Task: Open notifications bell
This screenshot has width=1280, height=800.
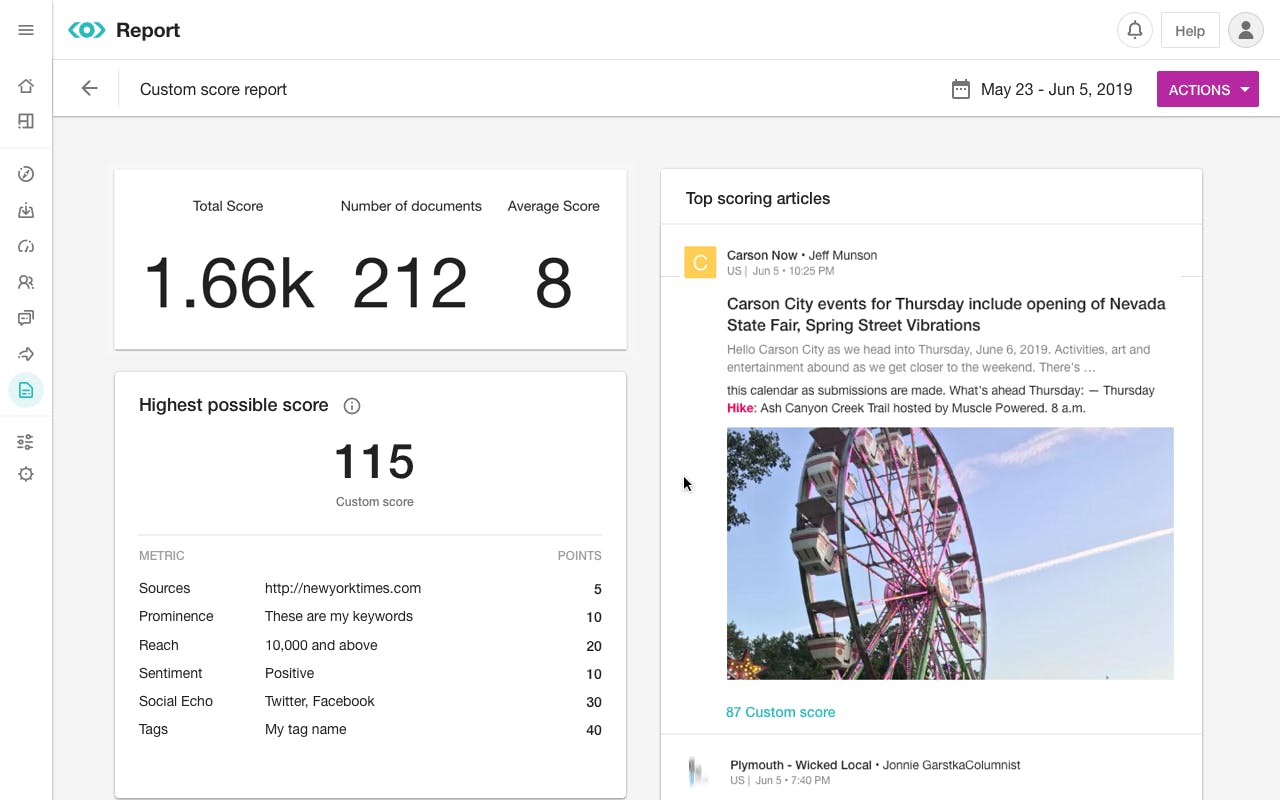Action: 1135,30
